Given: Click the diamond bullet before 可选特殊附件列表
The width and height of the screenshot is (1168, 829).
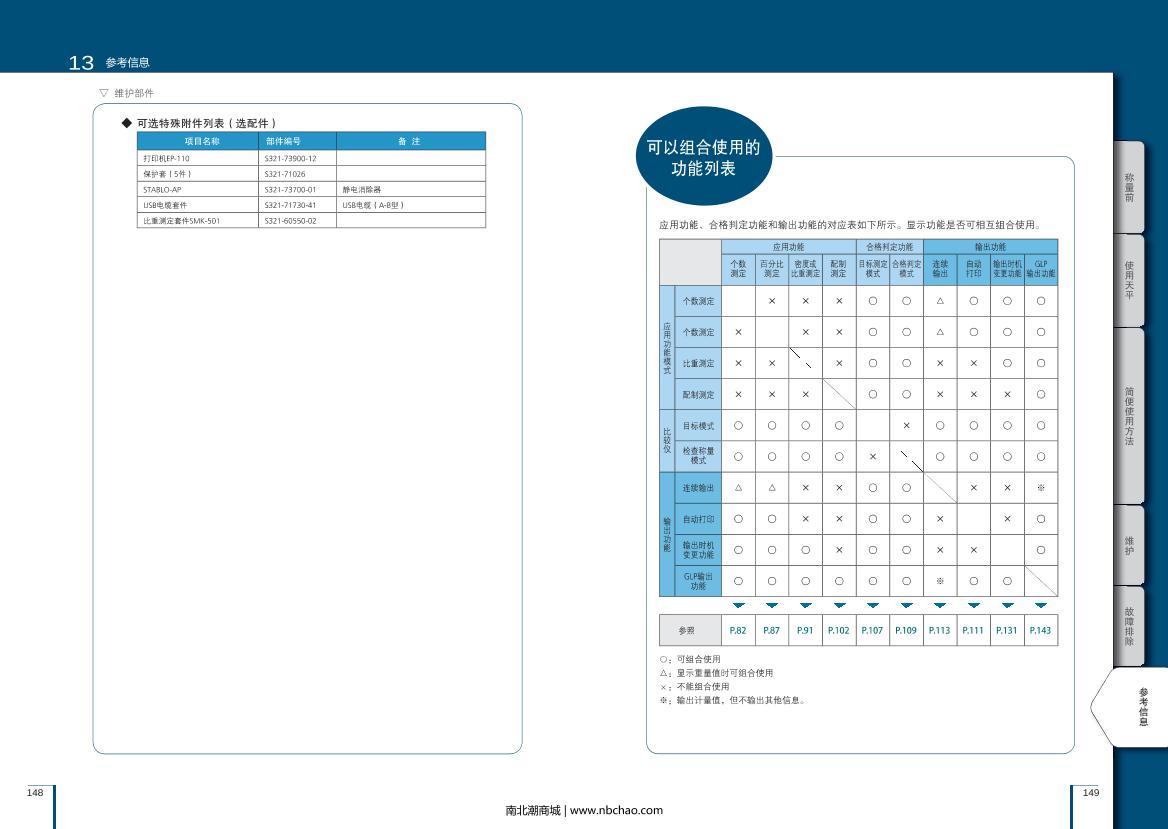Looking at the screenshot, I should click(126, 123).
